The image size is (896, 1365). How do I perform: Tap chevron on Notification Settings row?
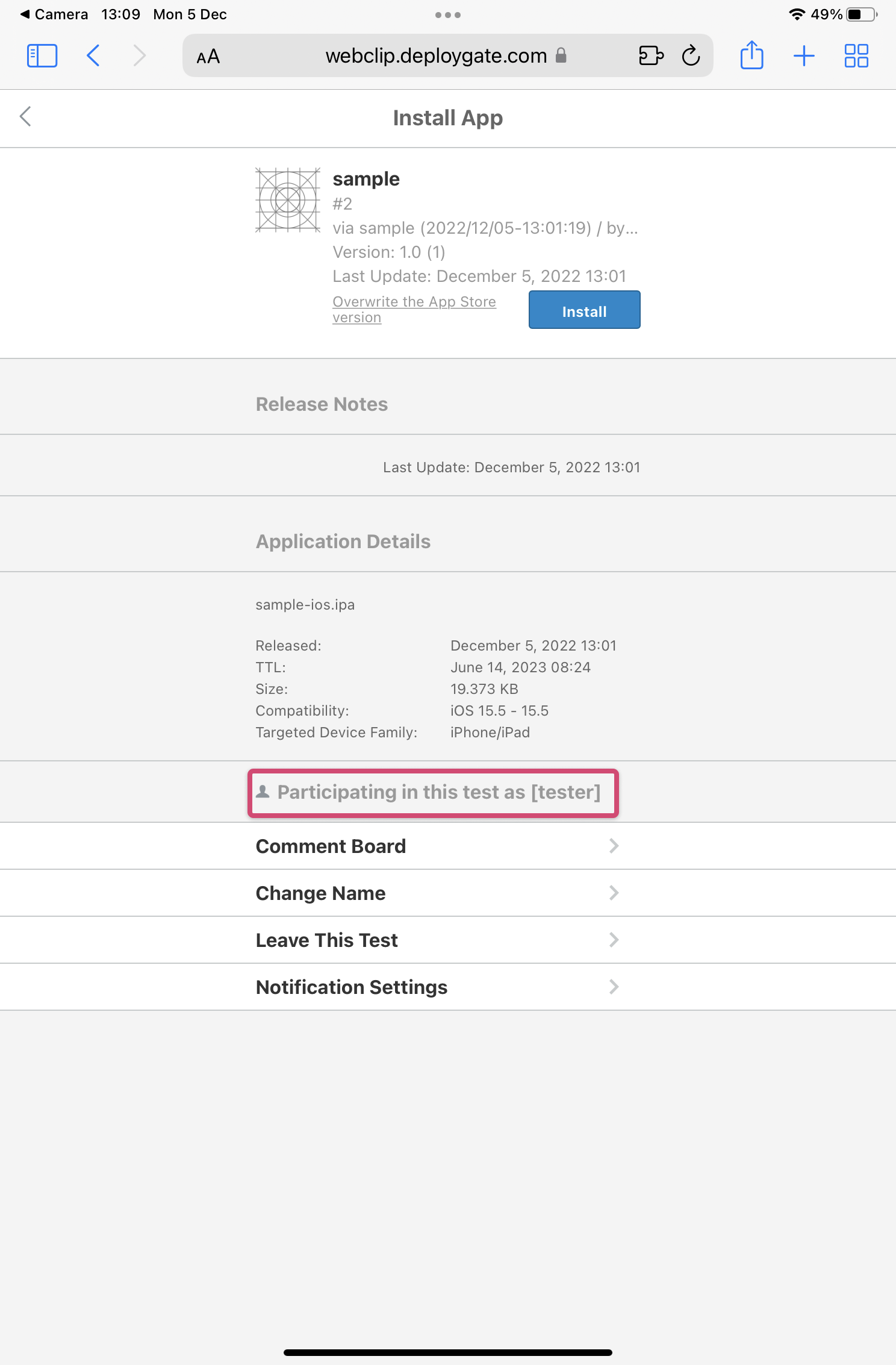pos(614,987)
